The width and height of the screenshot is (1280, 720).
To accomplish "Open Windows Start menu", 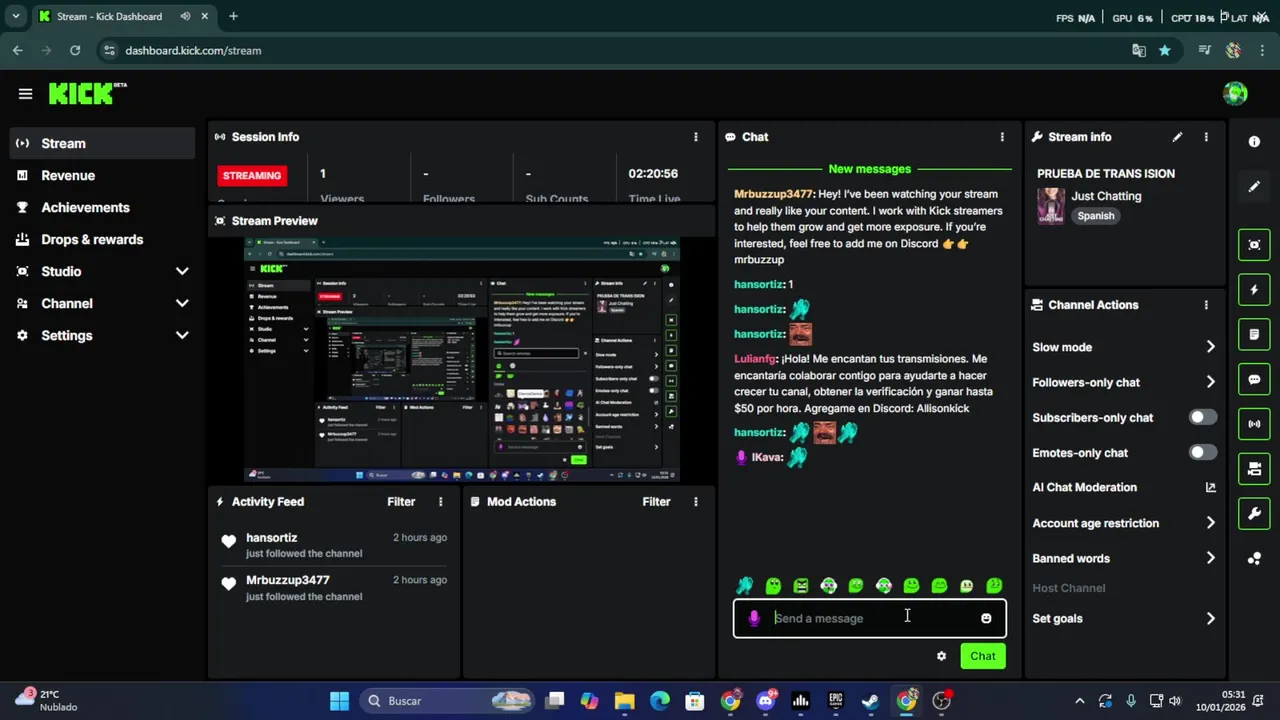I will coord(340,701).
